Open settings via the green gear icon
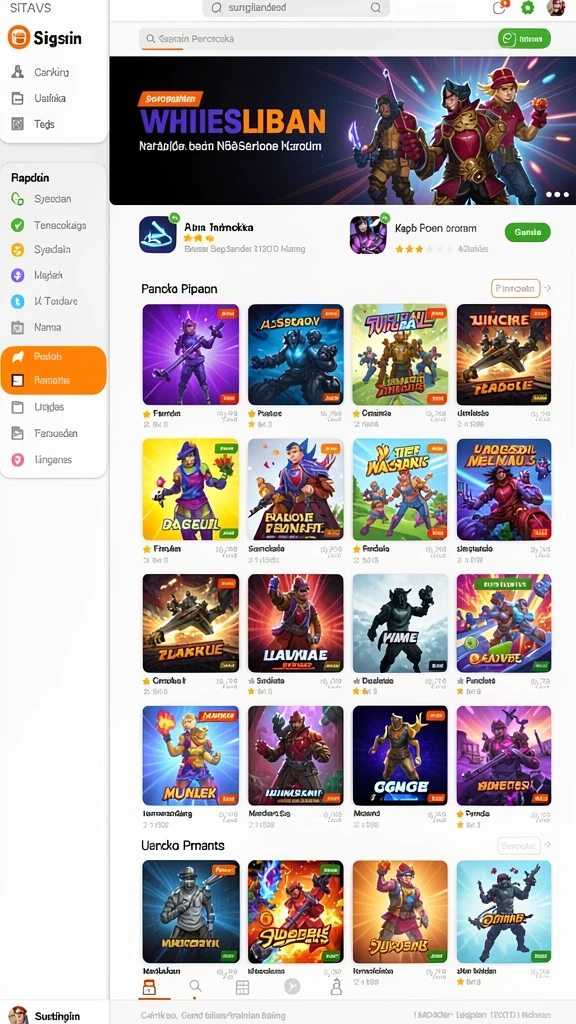576x1024 pixels. tap(527, 8)
